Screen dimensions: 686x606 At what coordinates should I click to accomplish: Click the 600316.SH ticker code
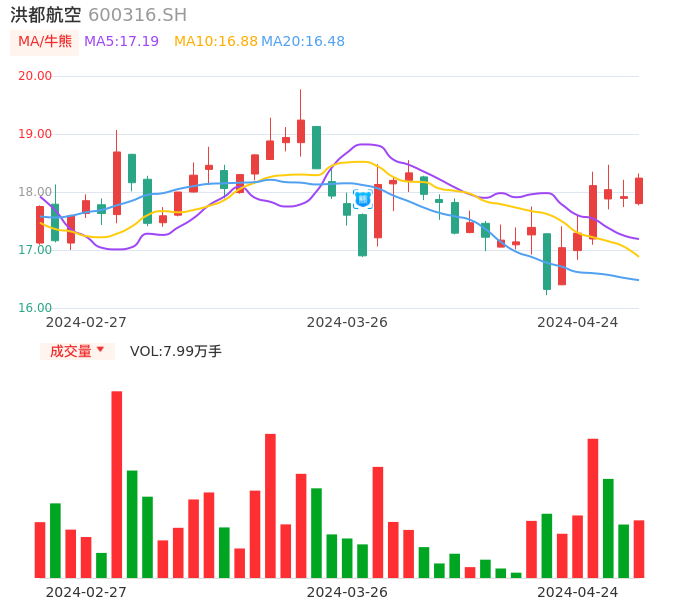(x=137, y=15)
